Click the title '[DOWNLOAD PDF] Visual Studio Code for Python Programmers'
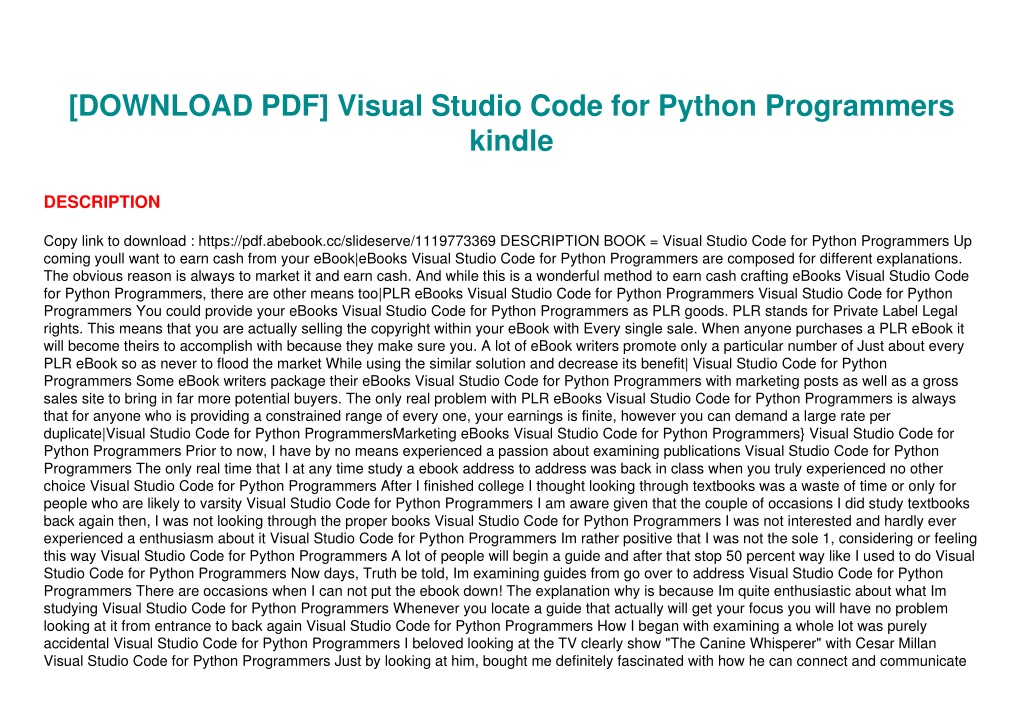The height and width of the screenshot is (723, 1024). 511,106
